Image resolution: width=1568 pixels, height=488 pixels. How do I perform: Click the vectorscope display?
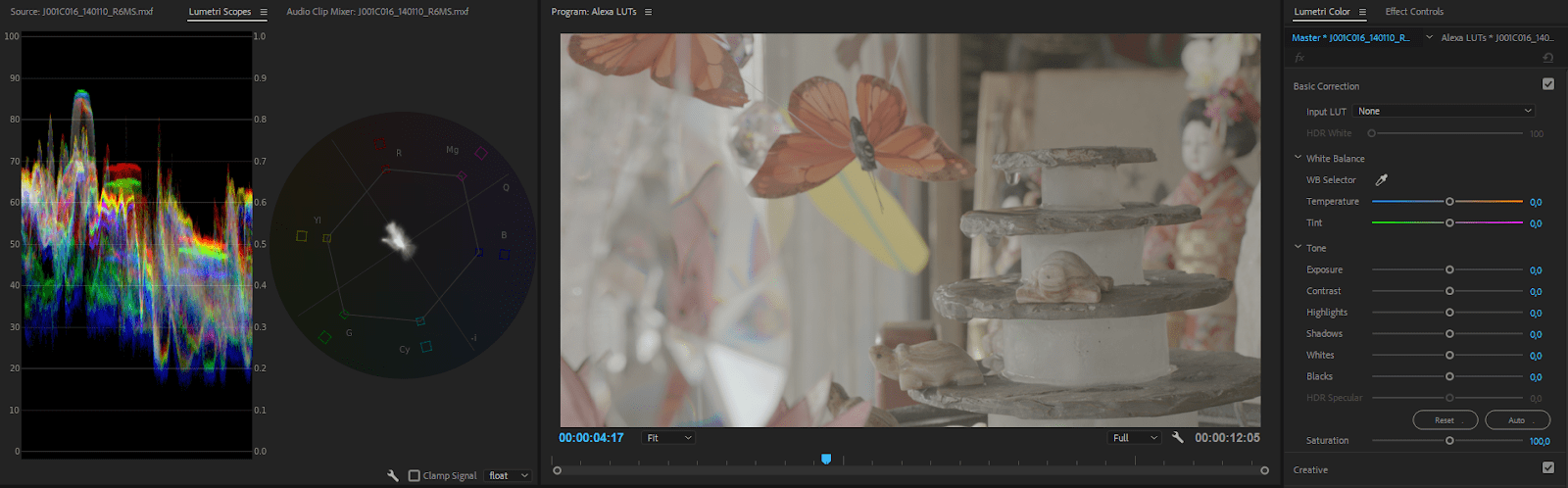click(x=403, y=245)
